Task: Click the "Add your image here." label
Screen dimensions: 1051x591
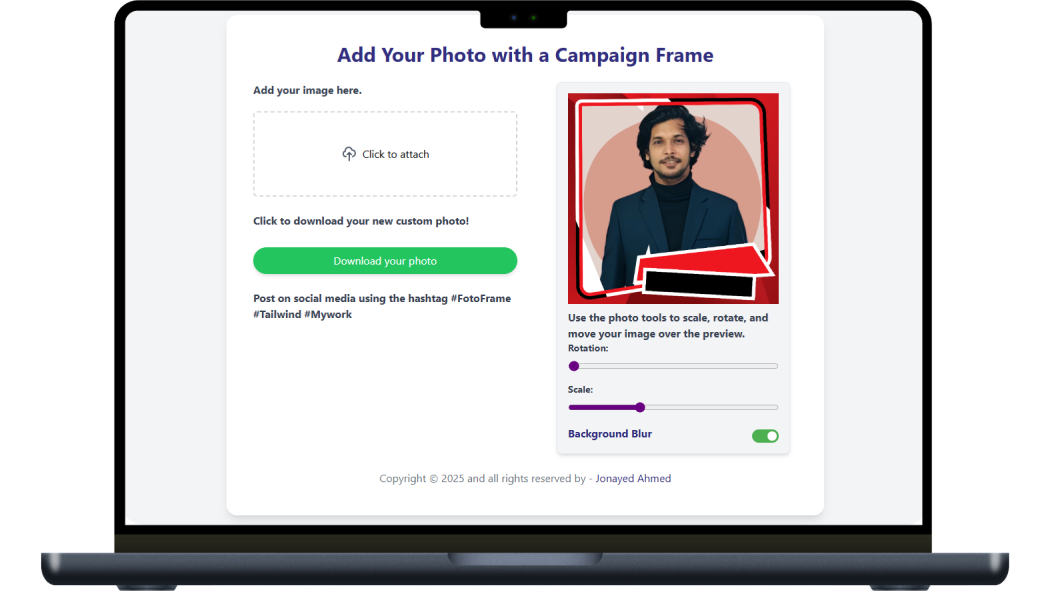Action: point(307,91)
